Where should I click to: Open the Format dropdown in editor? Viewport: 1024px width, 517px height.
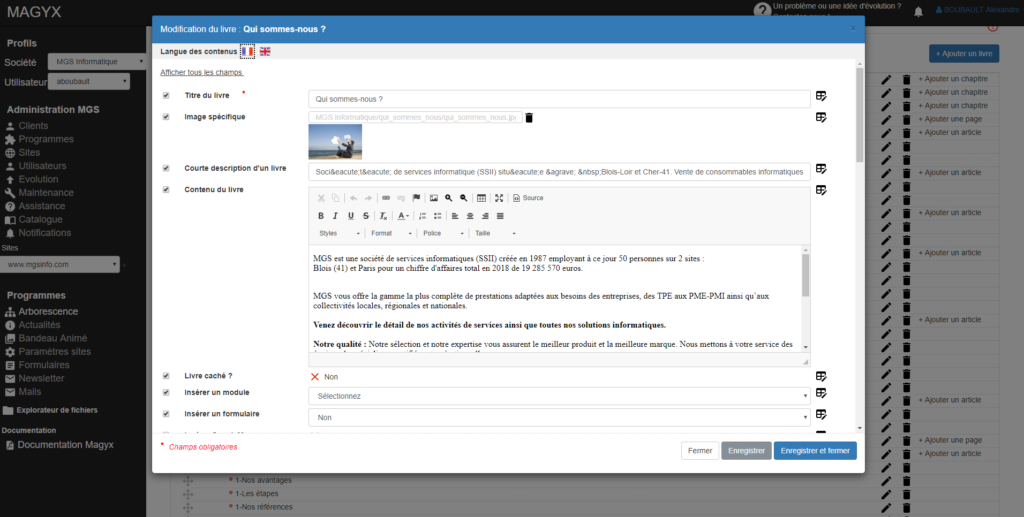[x=391, y=234]
